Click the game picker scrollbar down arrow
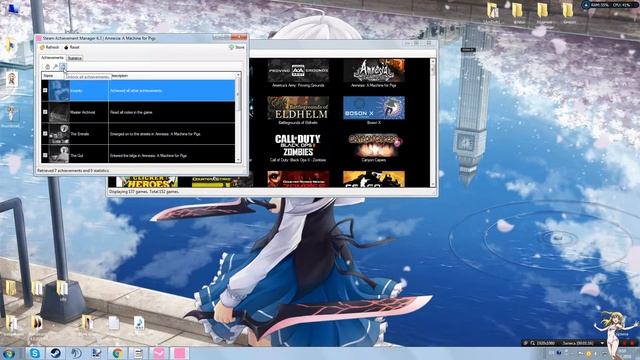The width and height of the screenshot is (640, 360). coord(433,184)
